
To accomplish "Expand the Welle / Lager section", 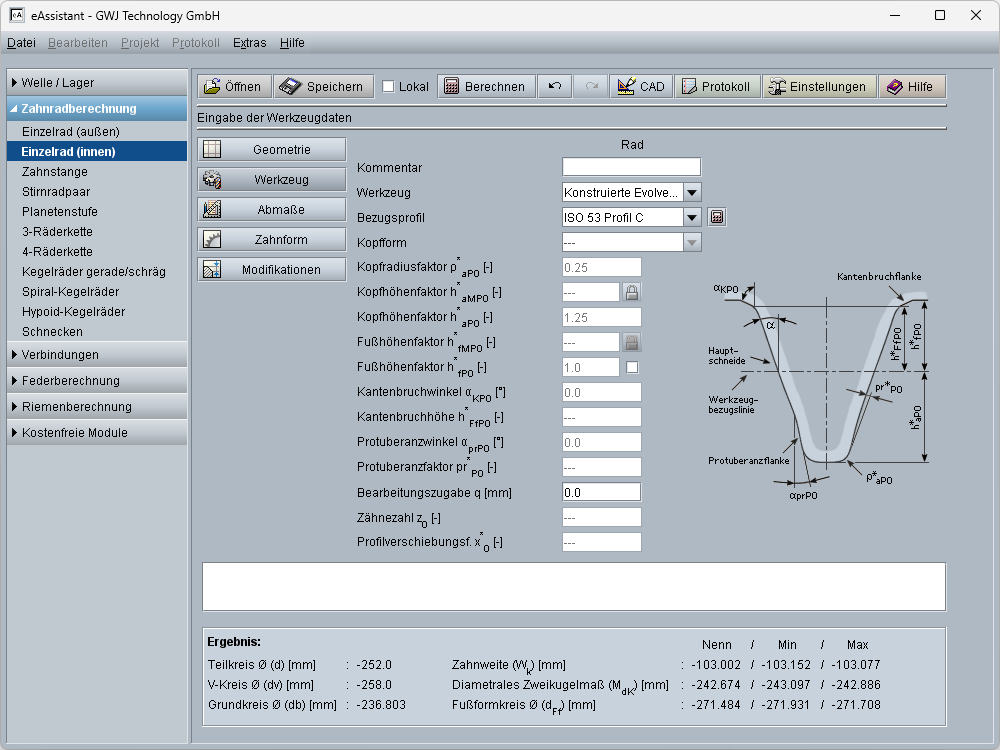I will click(x=97, y=83).
